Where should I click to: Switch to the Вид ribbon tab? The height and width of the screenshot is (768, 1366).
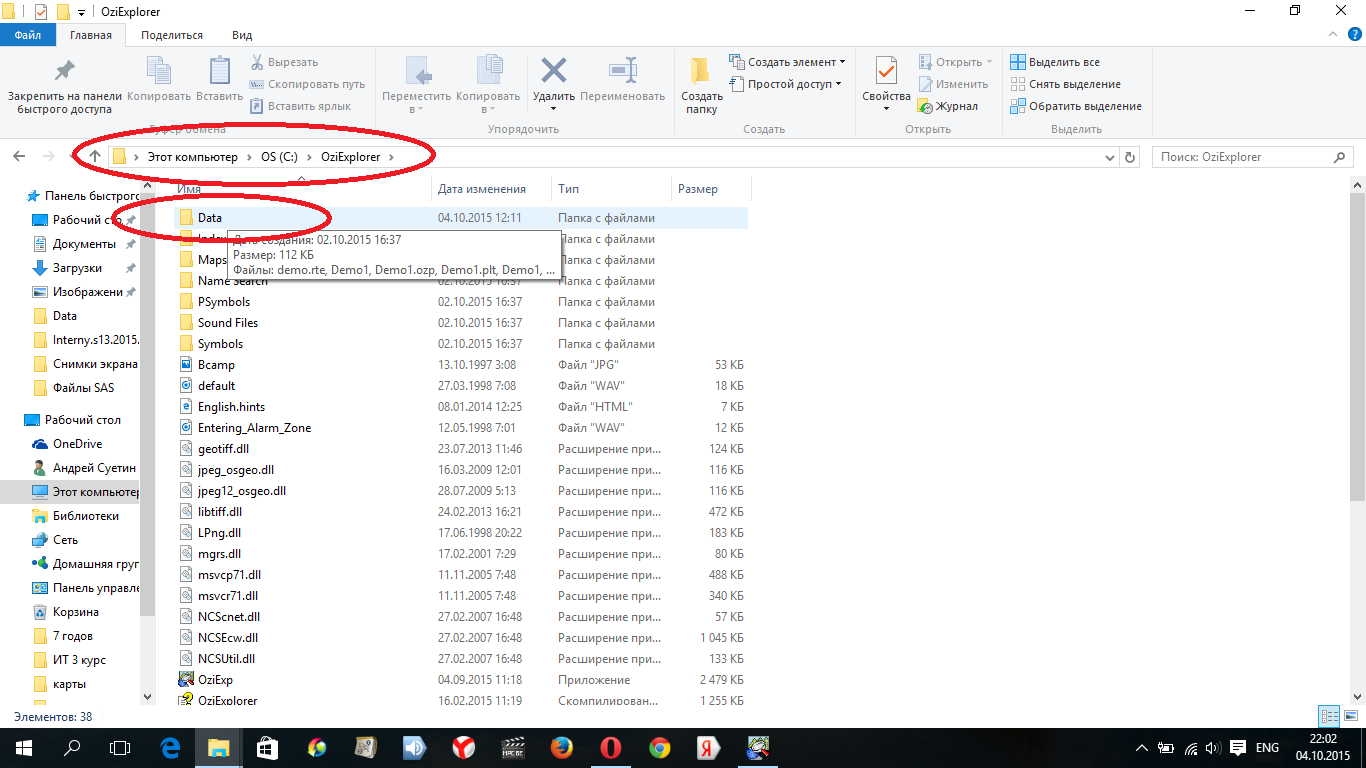tap(242, 35)
